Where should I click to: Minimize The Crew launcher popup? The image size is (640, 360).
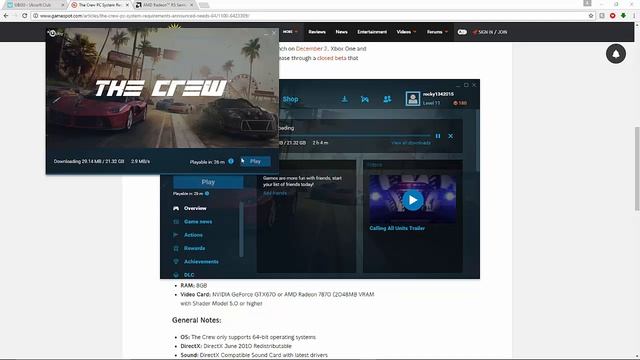click(x=266, y=33)
